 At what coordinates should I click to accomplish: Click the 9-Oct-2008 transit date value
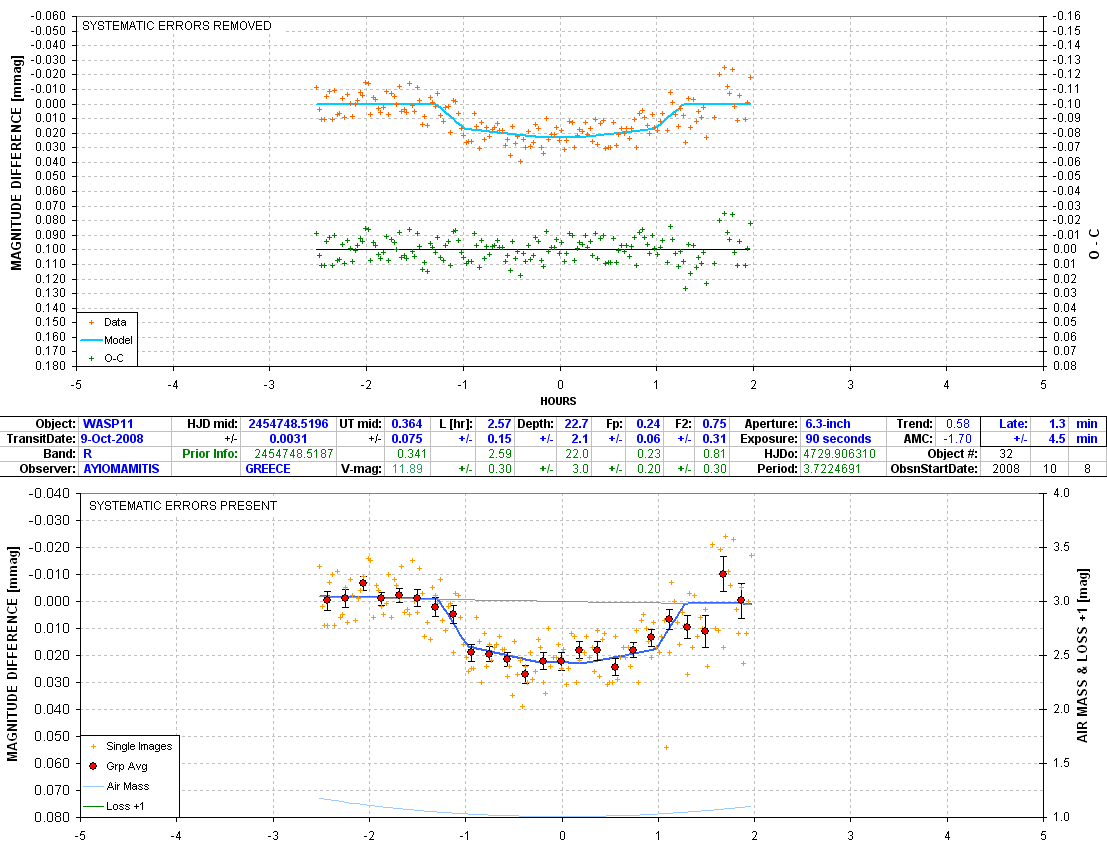(x=112, y=438)
